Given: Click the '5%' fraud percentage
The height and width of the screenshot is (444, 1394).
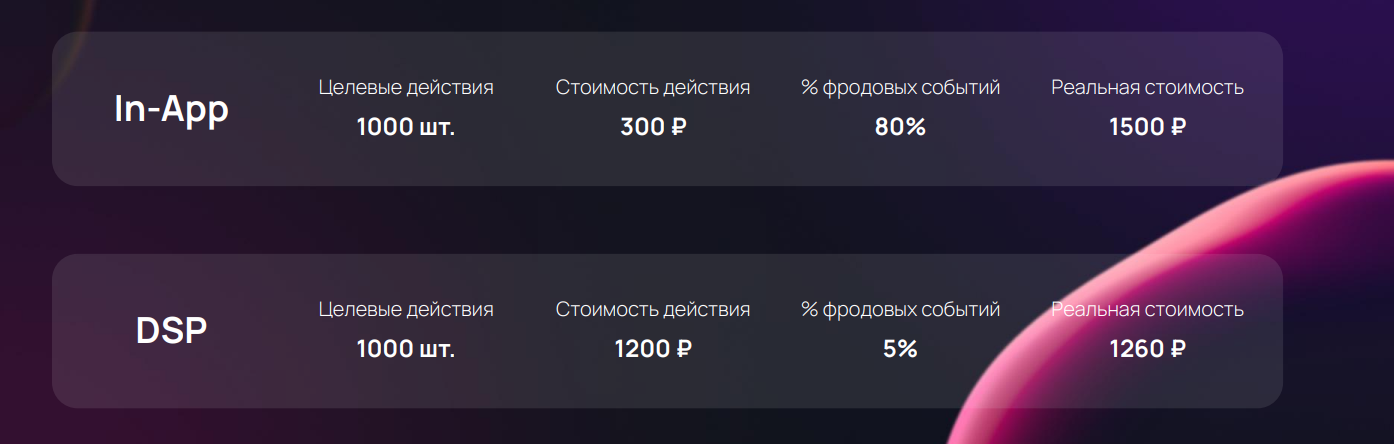Looking at the screenshot, I should pos(900,349).
